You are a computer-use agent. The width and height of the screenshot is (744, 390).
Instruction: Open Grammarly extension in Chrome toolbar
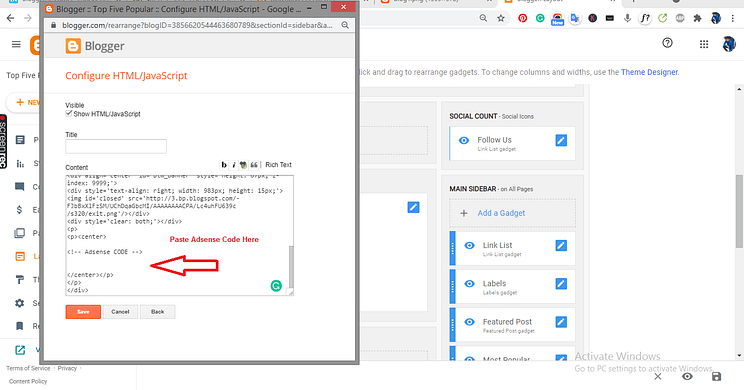click(x=540, y=19)
